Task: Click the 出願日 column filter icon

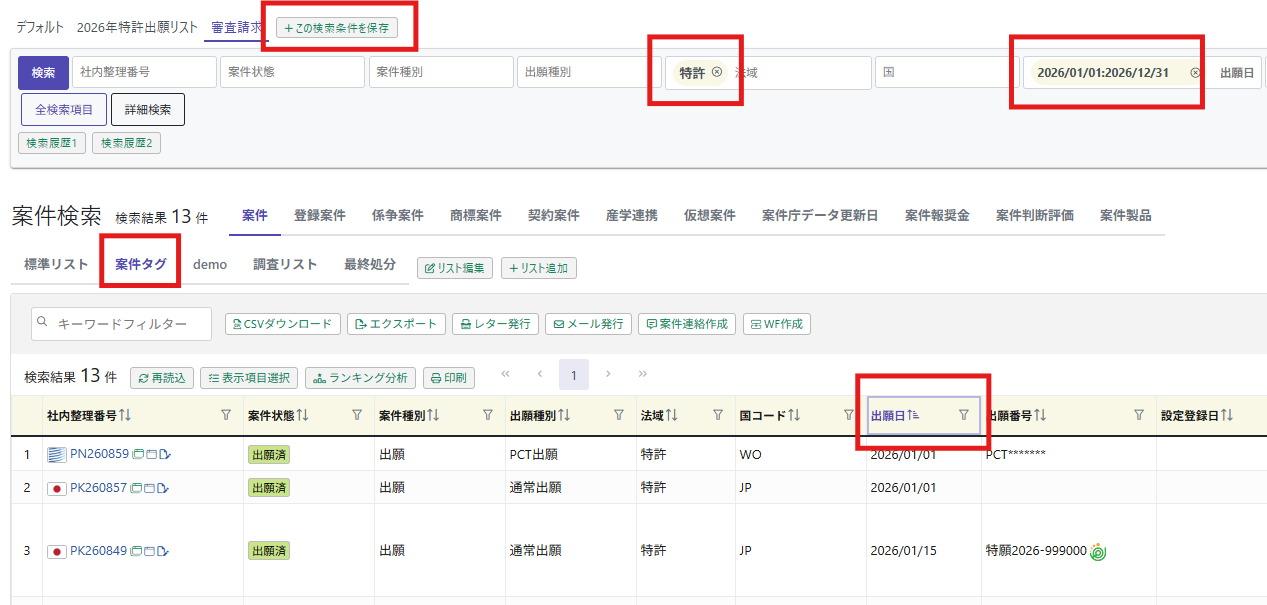Action: (x=964, y=415)
